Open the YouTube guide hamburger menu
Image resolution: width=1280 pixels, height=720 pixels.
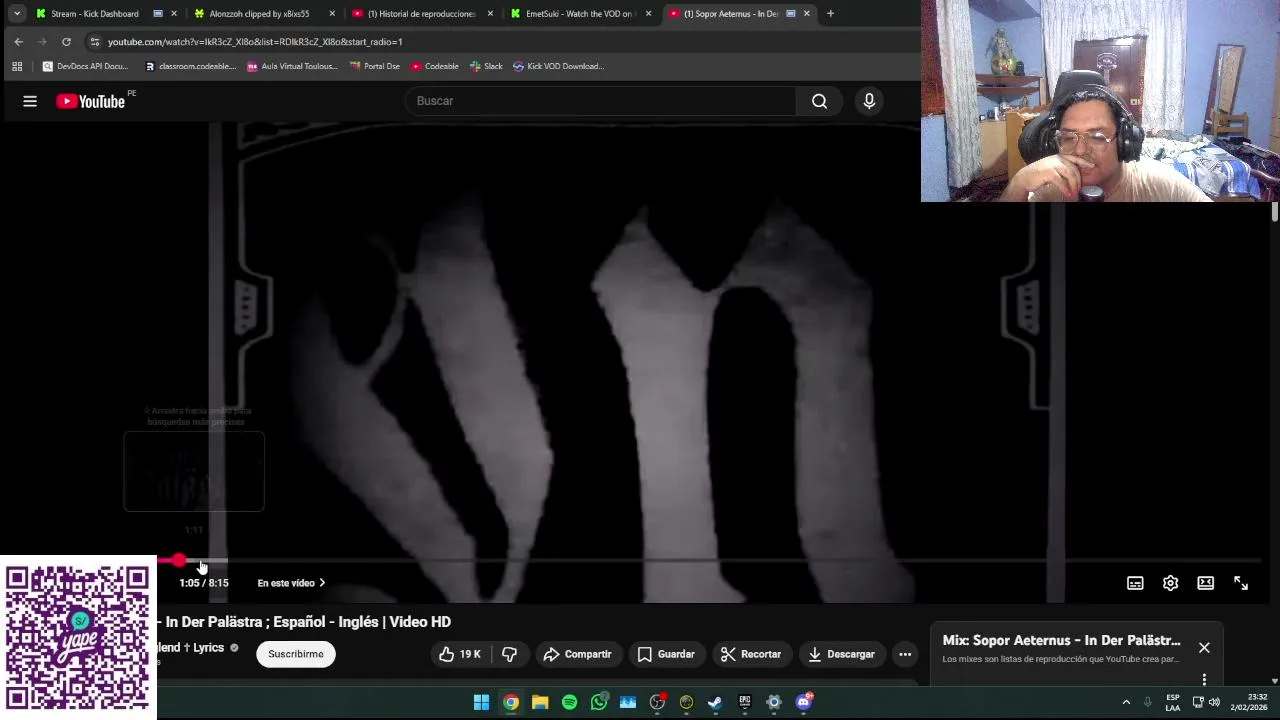tap(30, 101)
